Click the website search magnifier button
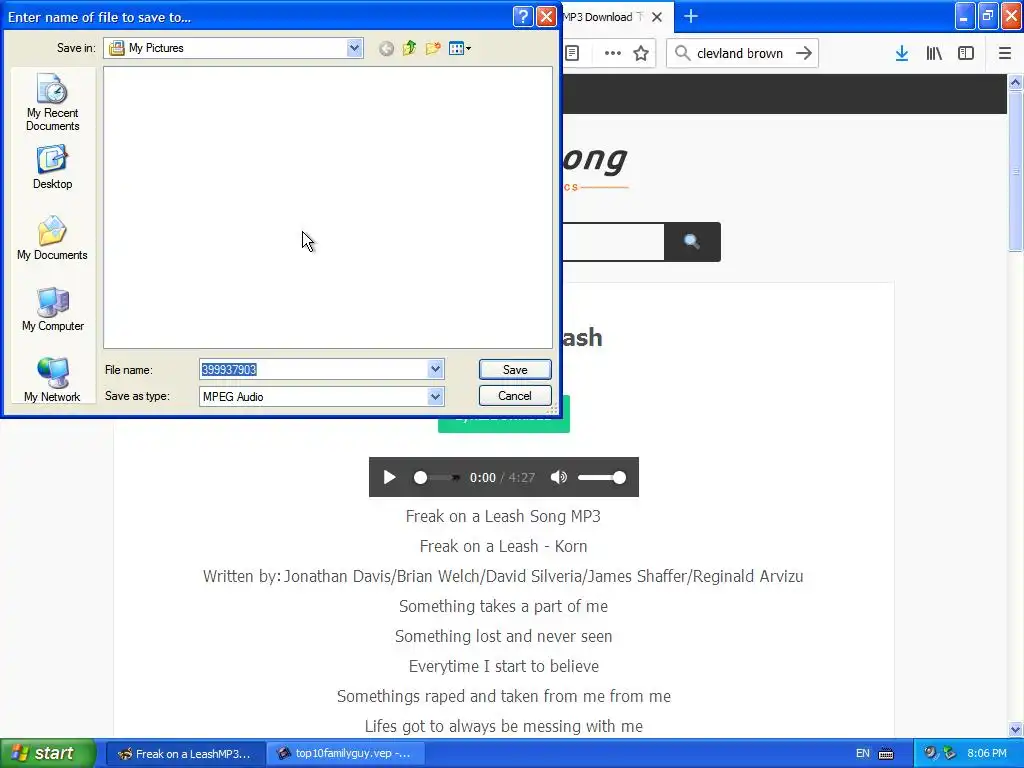The height and width of the screenshot is (768, 1024). [692, 242]
